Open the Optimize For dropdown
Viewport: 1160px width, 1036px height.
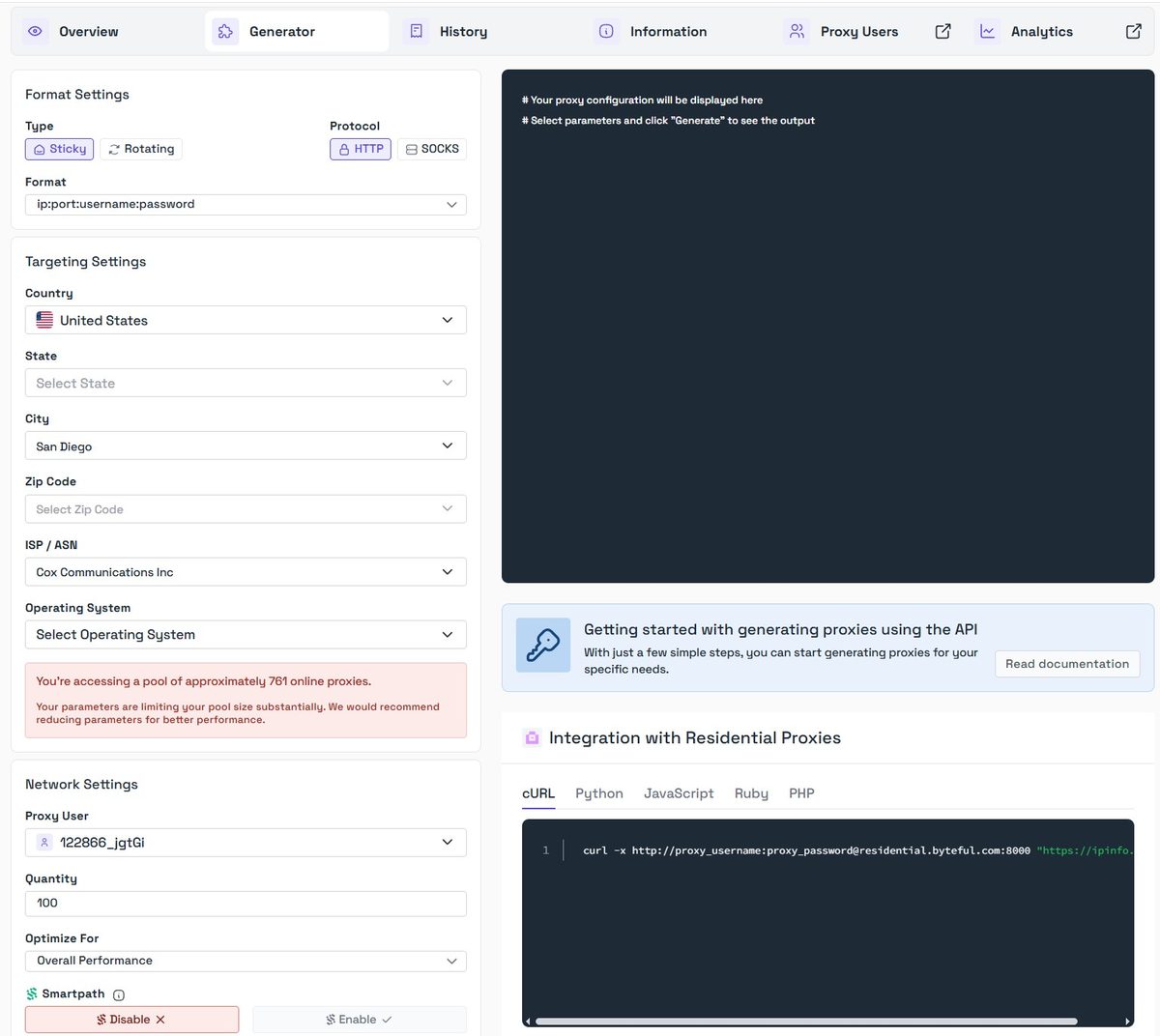[x=246, y=961]
